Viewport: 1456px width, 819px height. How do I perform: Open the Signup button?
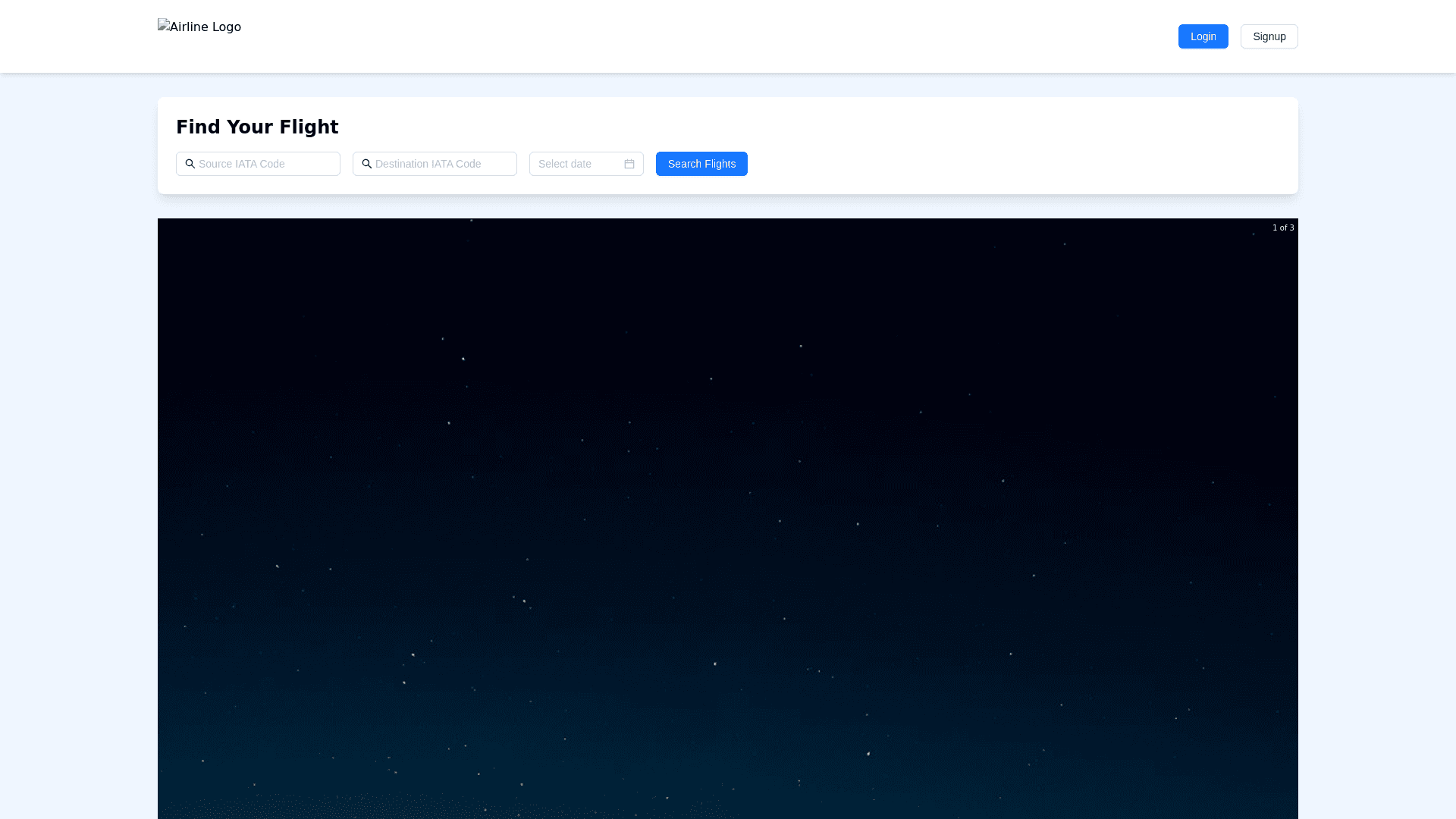click(1269, 36)
